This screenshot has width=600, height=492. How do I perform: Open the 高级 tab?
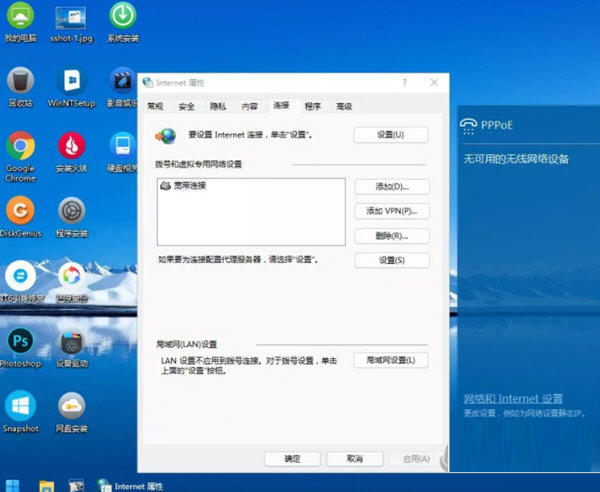pyautogui.click(x=344, y=106)
